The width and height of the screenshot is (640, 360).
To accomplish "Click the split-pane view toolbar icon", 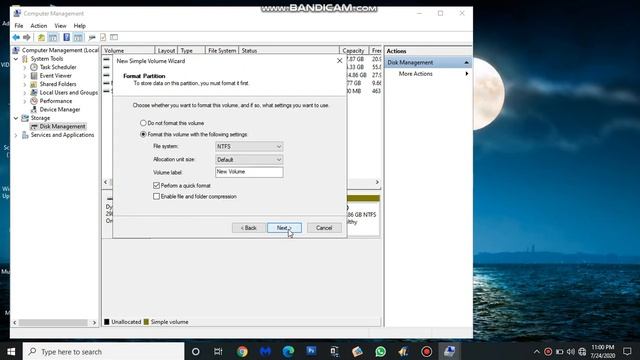I will pos(114,38).
